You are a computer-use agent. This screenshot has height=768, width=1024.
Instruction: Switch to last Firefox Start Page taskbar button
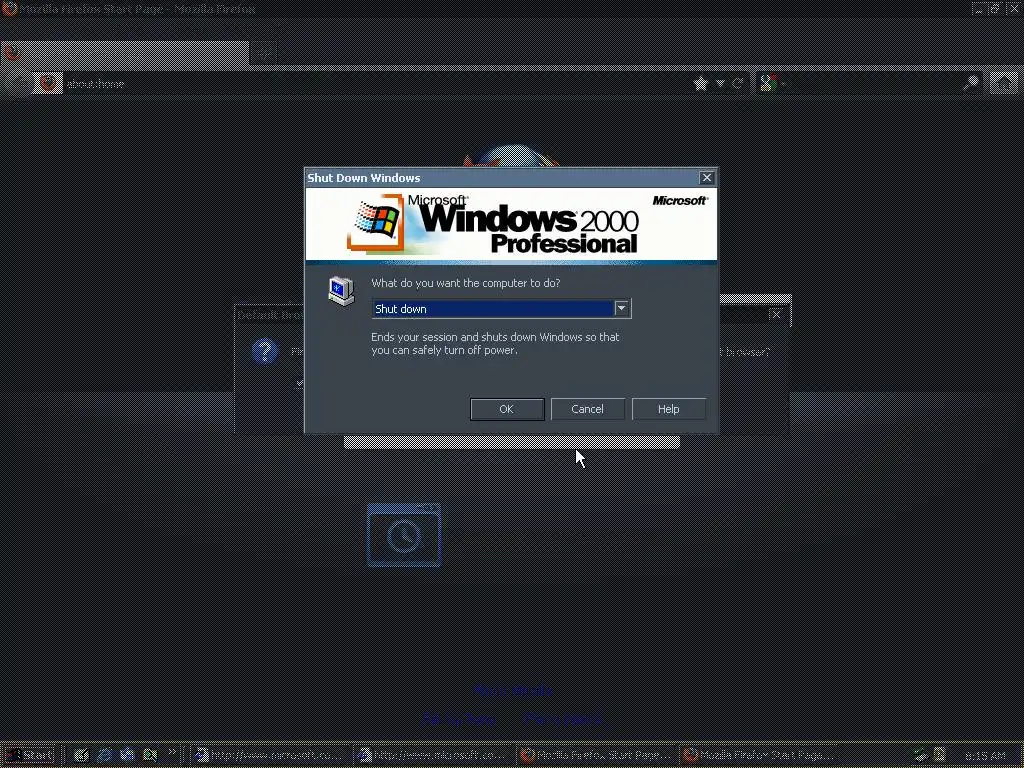pos(759,755)
